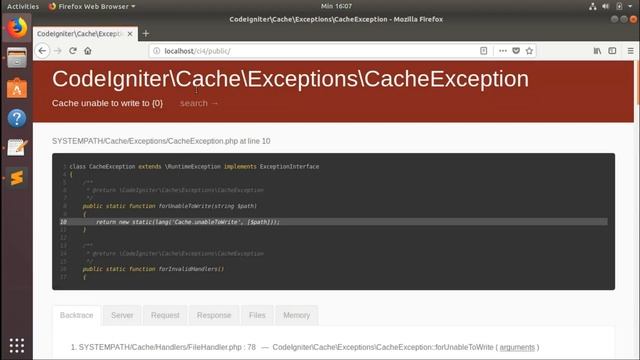Image resolution: width=640 pixels, height=360 pixels.
Task: Click the CodeIgniter\Cache\Exceptions\CacheException heading
Action: click(290, 79)
